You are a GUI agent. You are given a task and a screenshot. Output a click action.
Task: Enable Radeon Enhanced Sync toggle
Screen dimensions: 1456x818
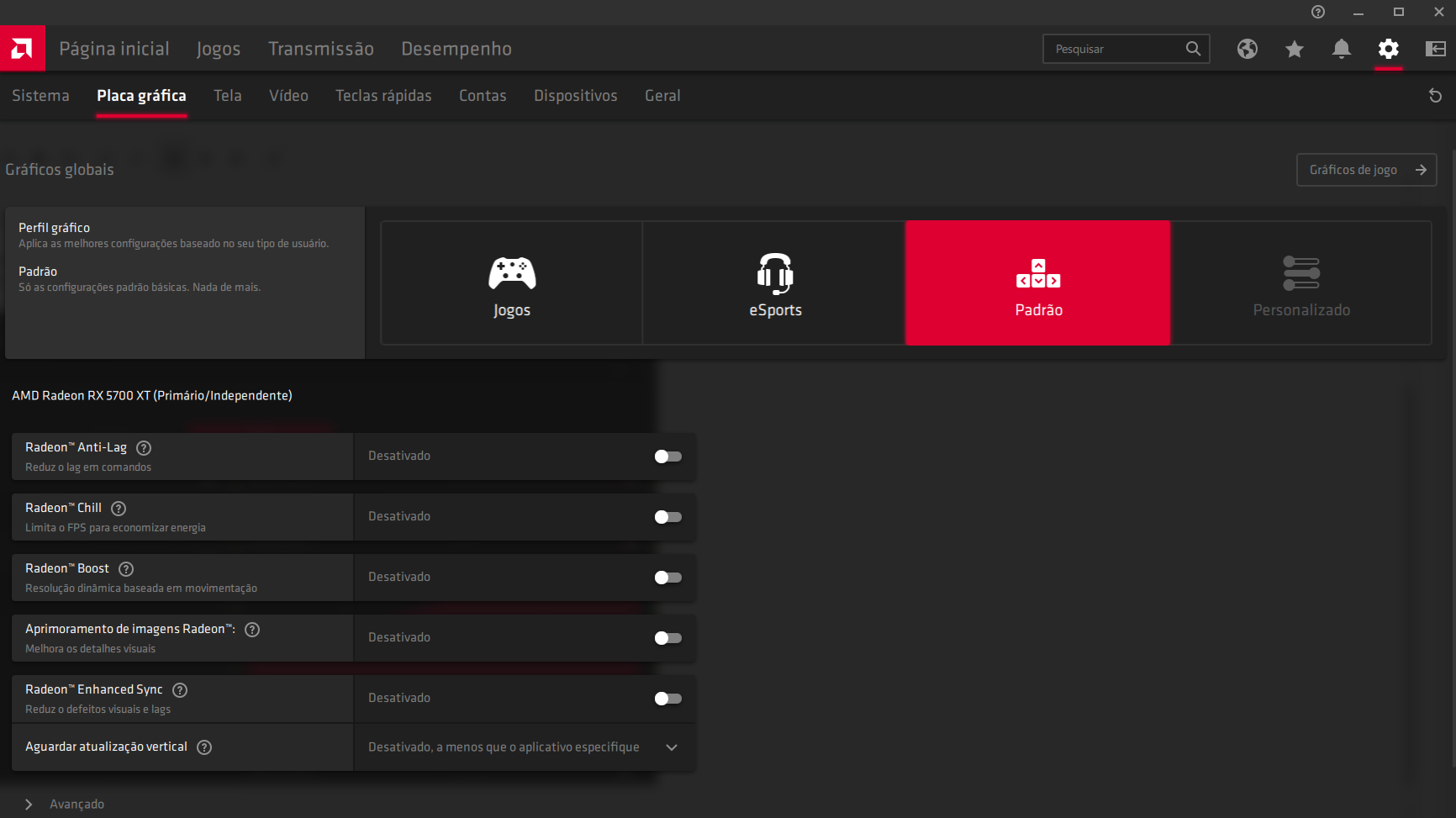point(668,699)
